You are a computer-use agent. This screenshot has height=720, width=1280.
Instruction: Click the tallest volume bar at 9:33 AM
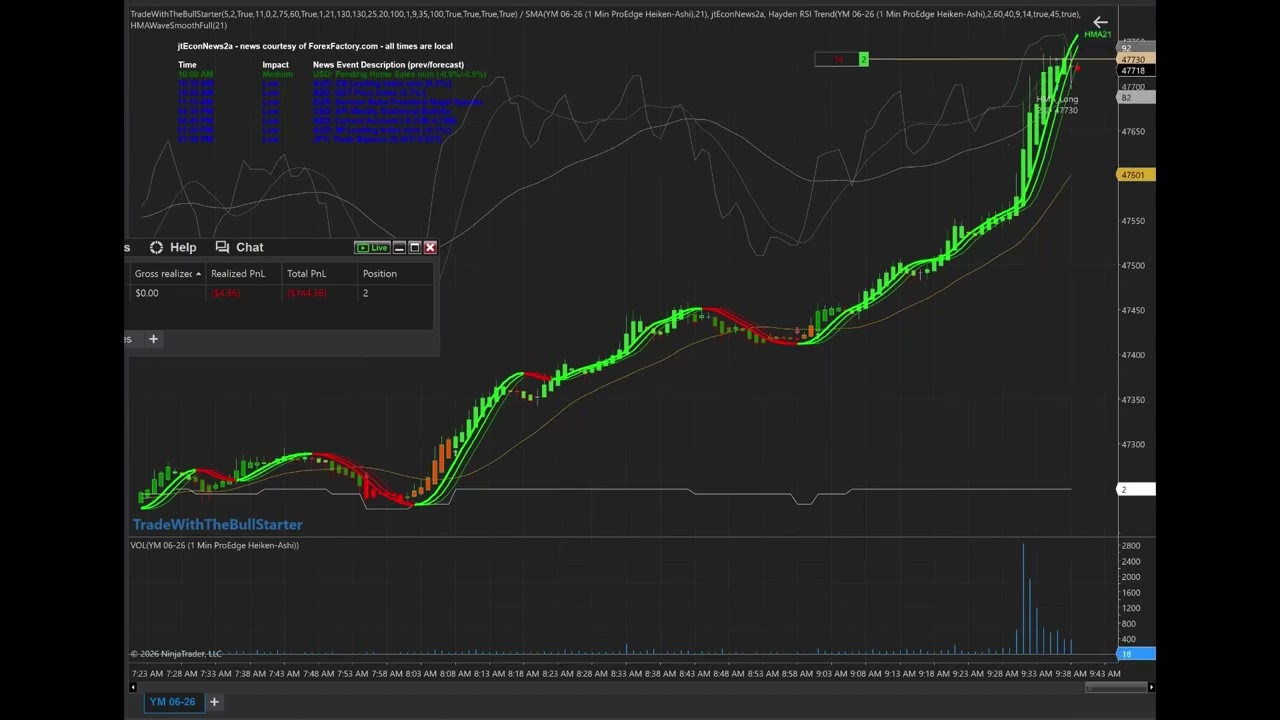(1023, 600)
